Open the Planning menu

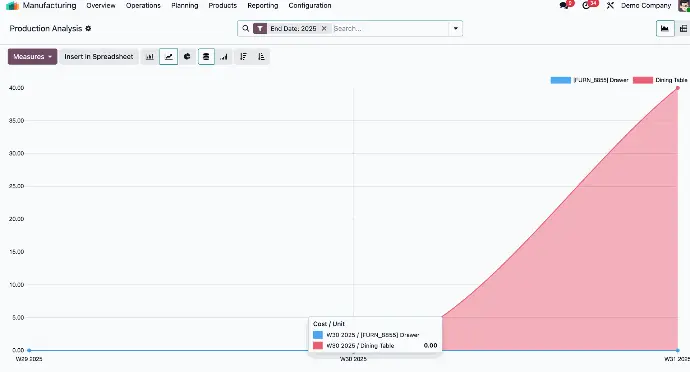coord(184,6)
